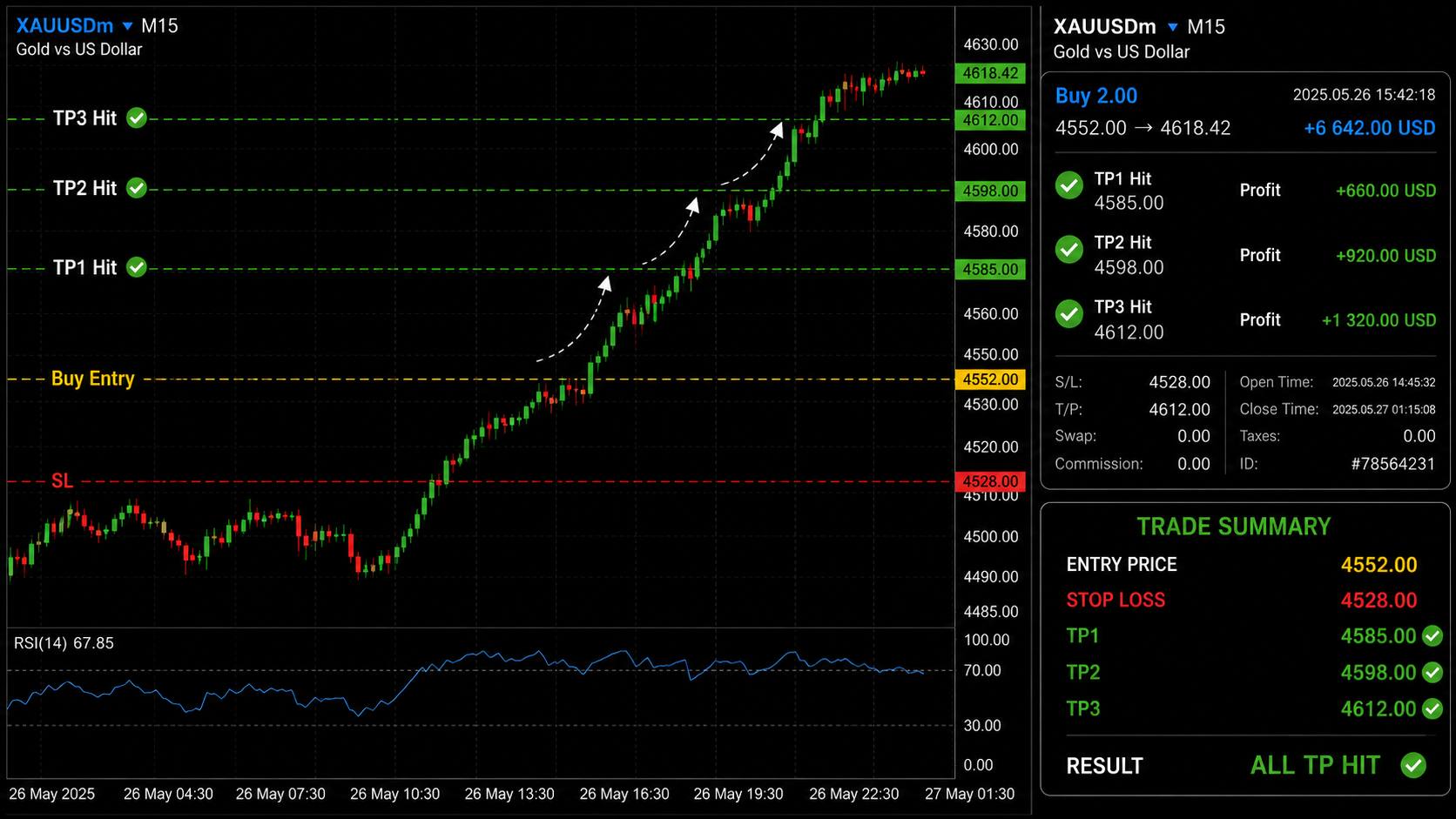Click the checkmark beside the chart's TP2 Hit label
1456x819 pixels.
[137, 188]
